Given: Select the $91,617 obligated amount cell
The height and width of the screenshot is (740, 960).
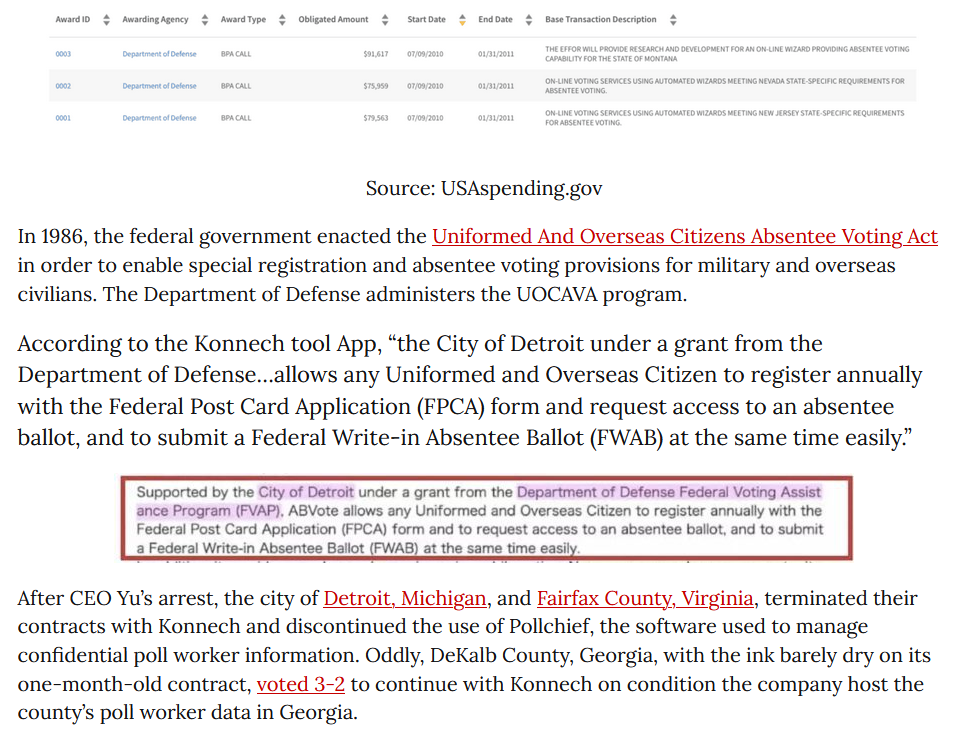Looking at the screenshot, I should 376,54.
